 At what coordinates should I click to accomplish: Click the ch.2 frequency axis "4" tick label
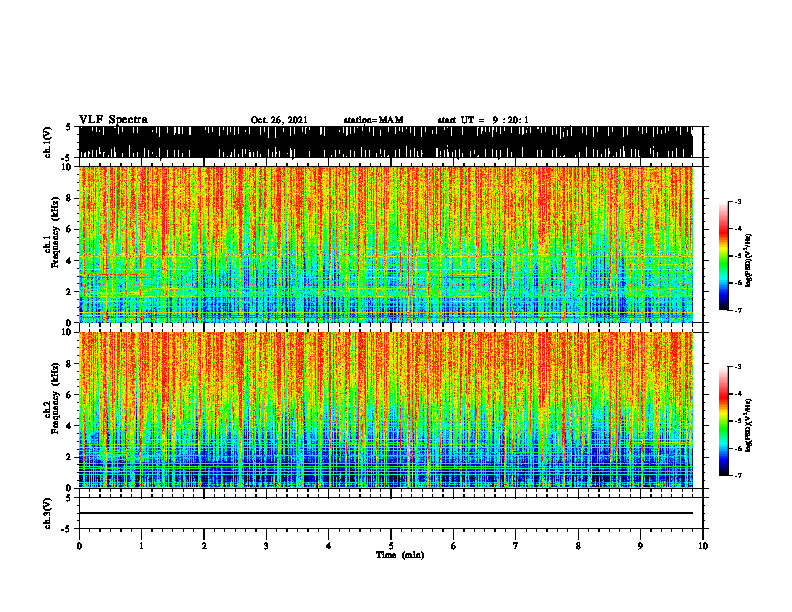70,426
